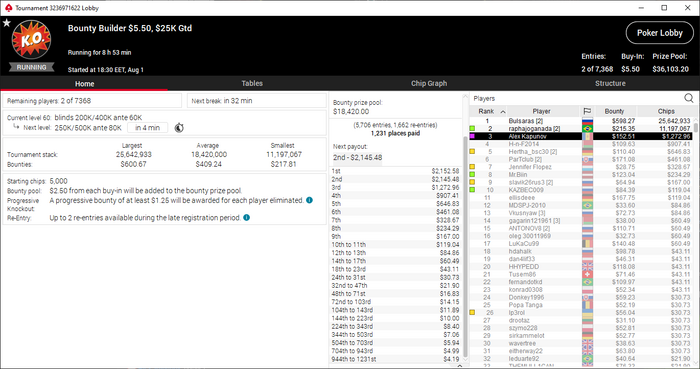
Task: Open the Re-Entry info icon
Action: 246,218
